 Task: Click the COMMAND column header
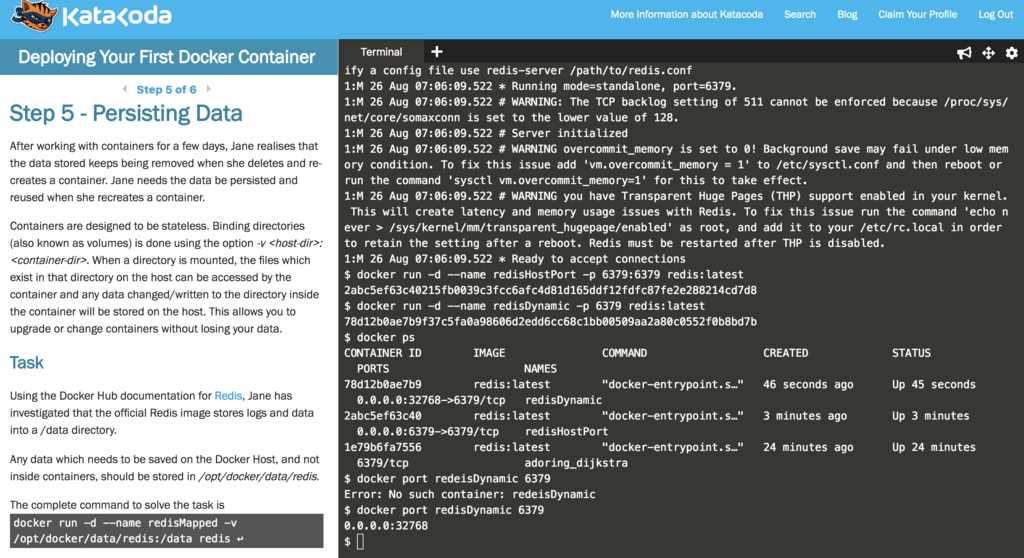(x=624, y=353)
